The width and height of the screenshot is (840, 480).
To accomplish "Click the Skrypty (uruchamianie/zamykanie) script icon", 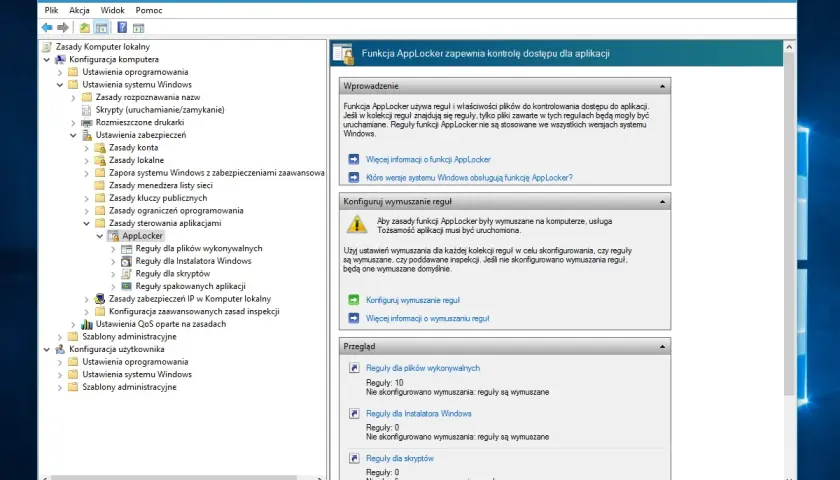I will pyautogui.click(x=86, y=110).
